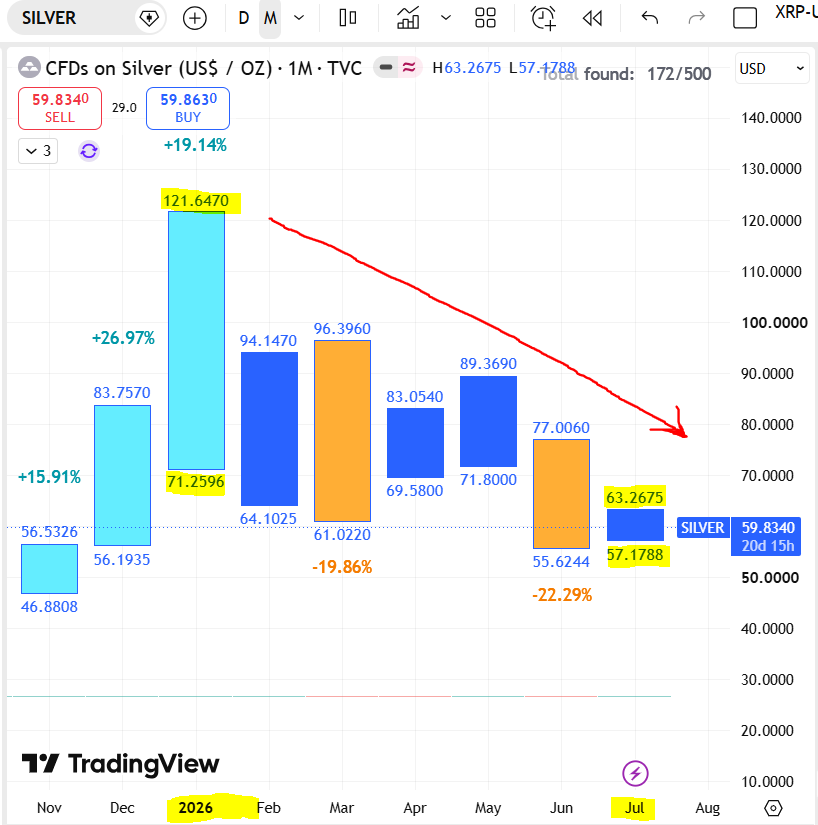The width and height of the screenshot is (818, 825).
Task: Click the -22.29% June change label
Action: click(562, 595)
